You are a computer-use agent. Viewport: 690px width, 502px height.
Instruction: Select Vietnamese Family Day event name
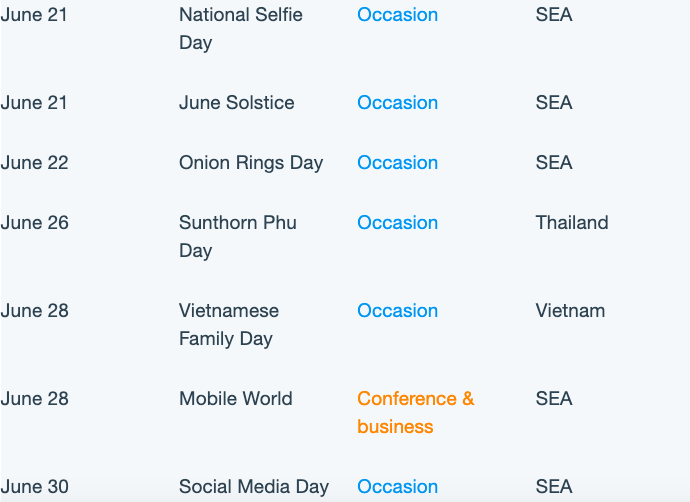(229, 325)
